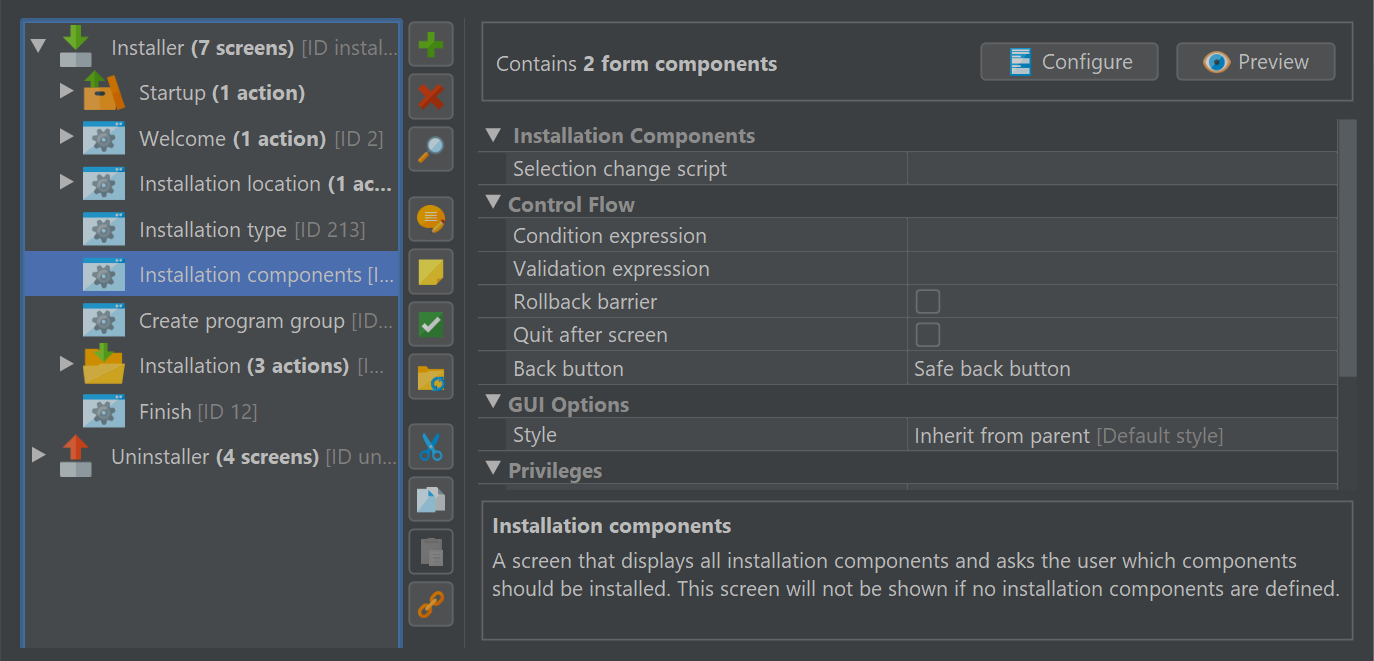Open the Back button value dropdown

(1122, 368)
